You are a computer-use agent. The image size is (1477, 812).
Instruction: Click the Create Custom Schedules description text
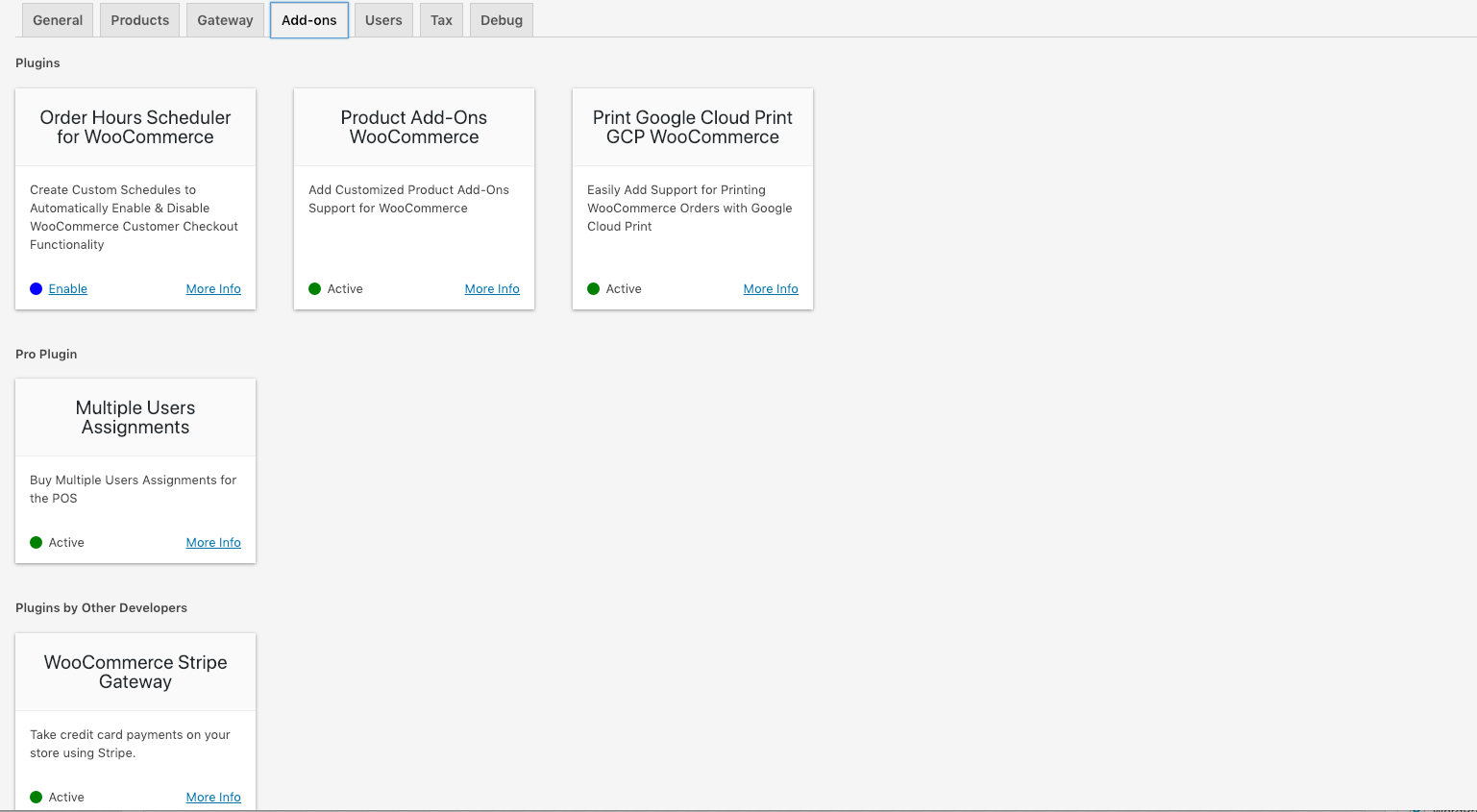coord(135,217)
